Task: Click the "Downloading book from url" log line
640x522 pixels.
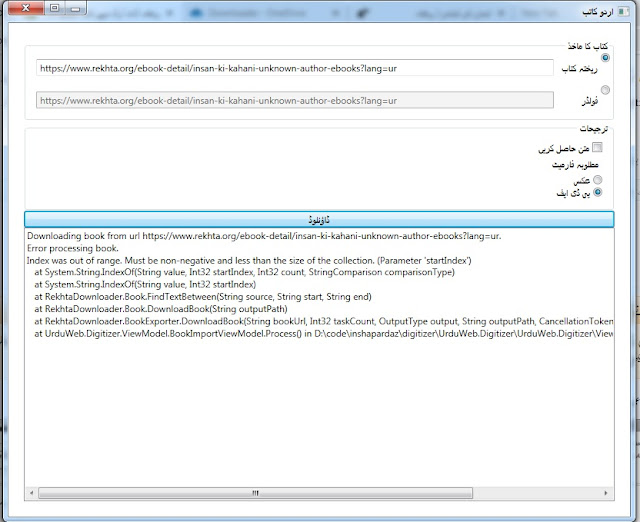Action: point(264,236)
